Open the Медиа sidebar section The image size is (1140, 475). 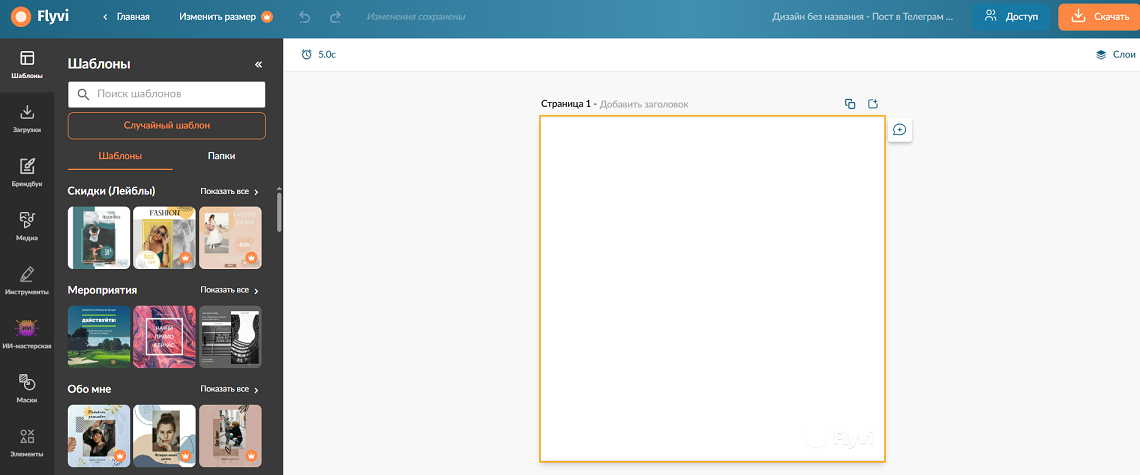coord(27,226)
